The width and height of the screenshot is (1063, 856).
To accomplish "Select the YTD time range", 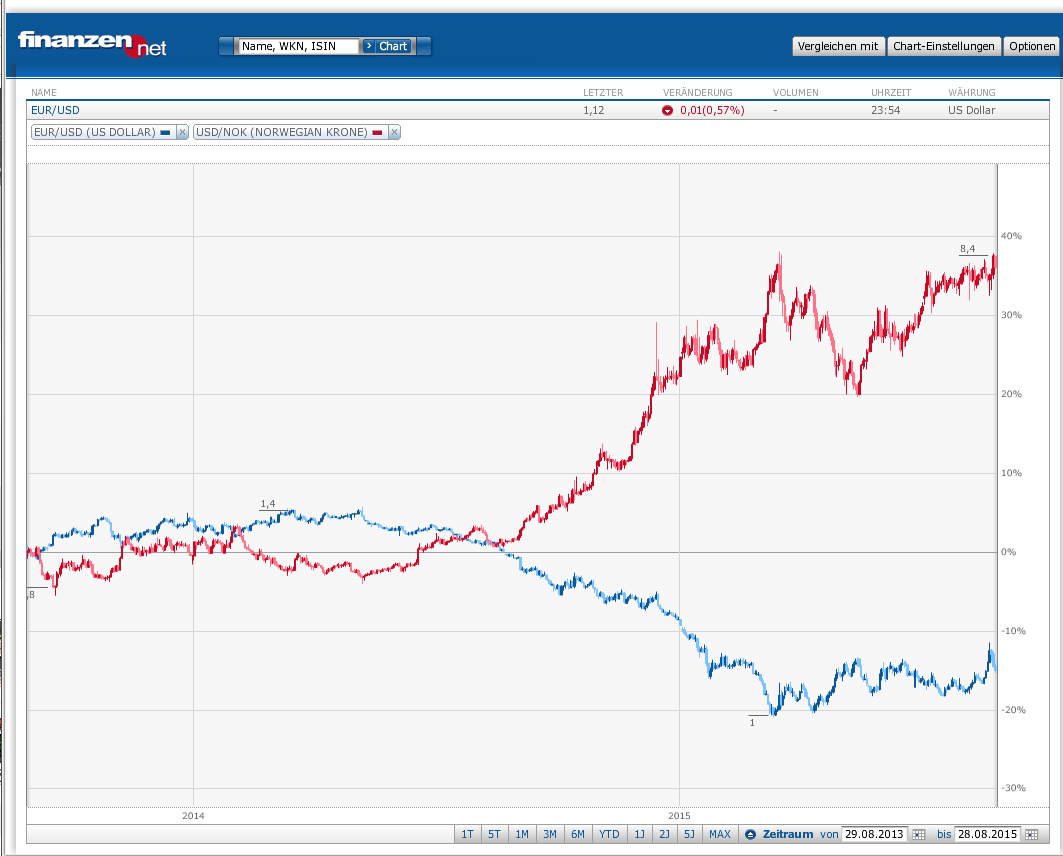I will point(609,834).
